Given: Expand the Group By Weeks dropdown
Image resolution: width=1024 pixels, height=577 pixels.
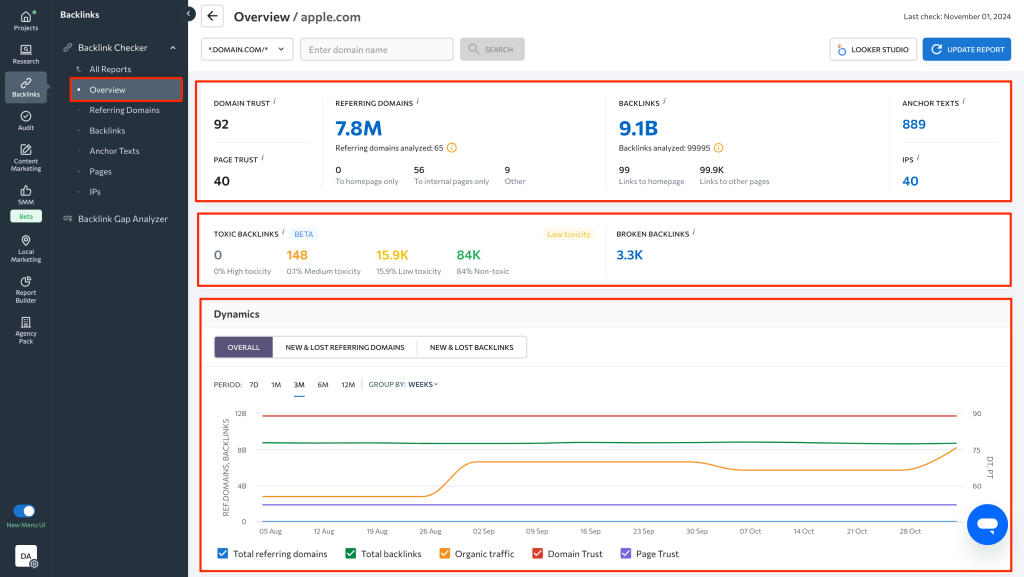Looking at the screenshot, I should [423, 384].
